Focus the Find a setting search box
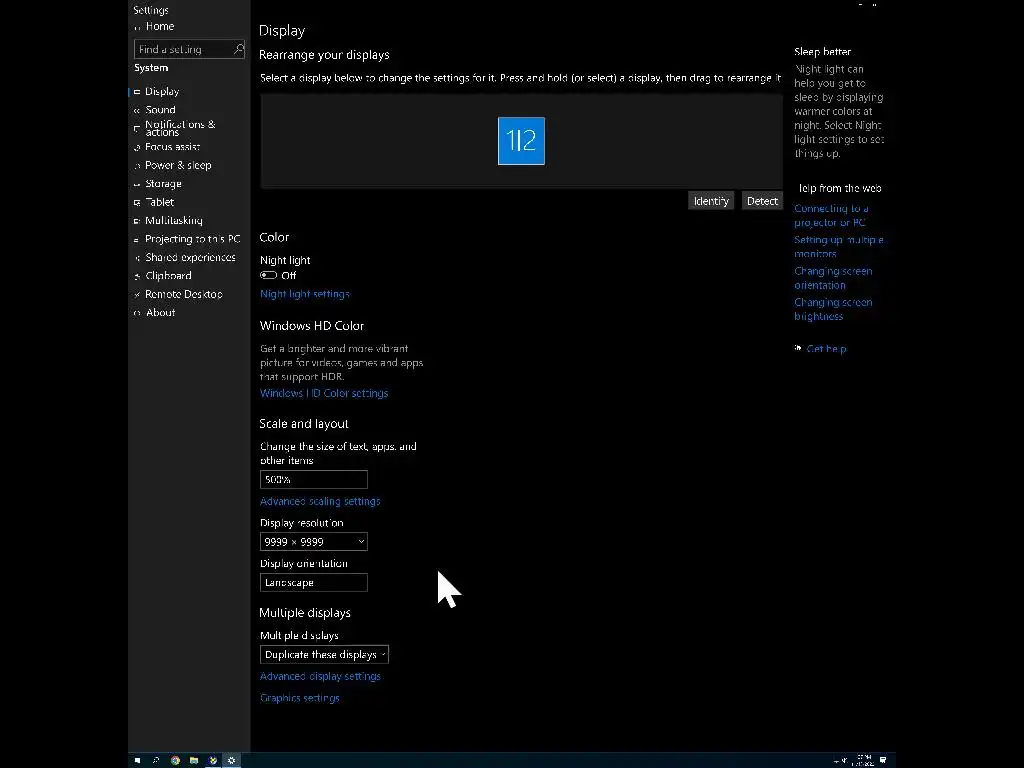The image size is (1024, 768). tap(189, 49)
